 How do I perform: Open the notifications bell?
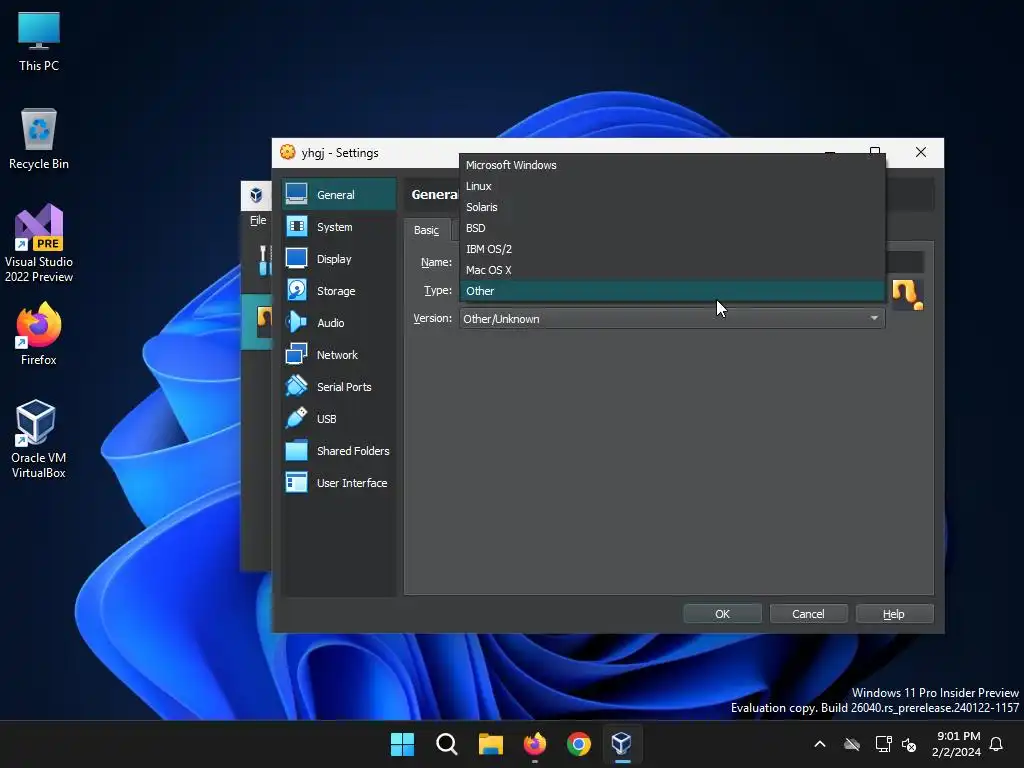(997, 744)
